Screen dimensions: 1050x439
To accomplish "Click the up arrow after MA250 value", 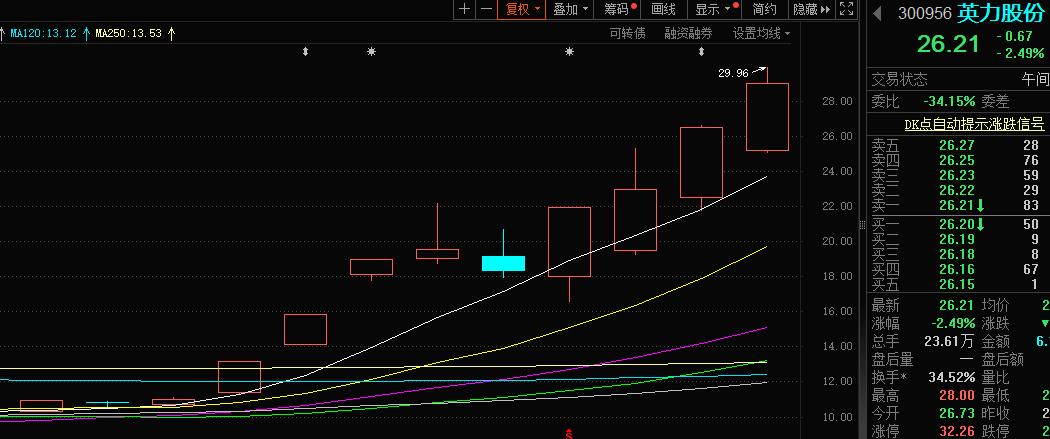I will pos(171,34).
